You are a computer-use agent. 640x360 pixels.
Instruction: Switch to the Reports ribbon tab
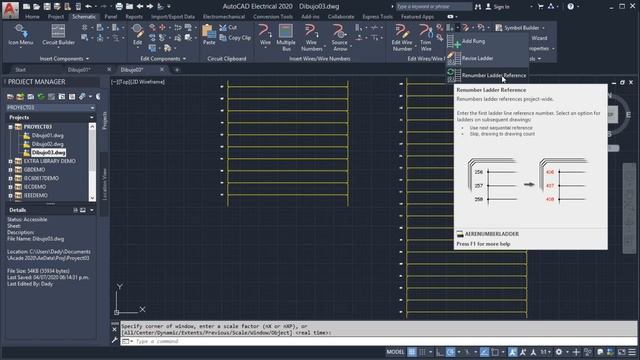[134, 17]
